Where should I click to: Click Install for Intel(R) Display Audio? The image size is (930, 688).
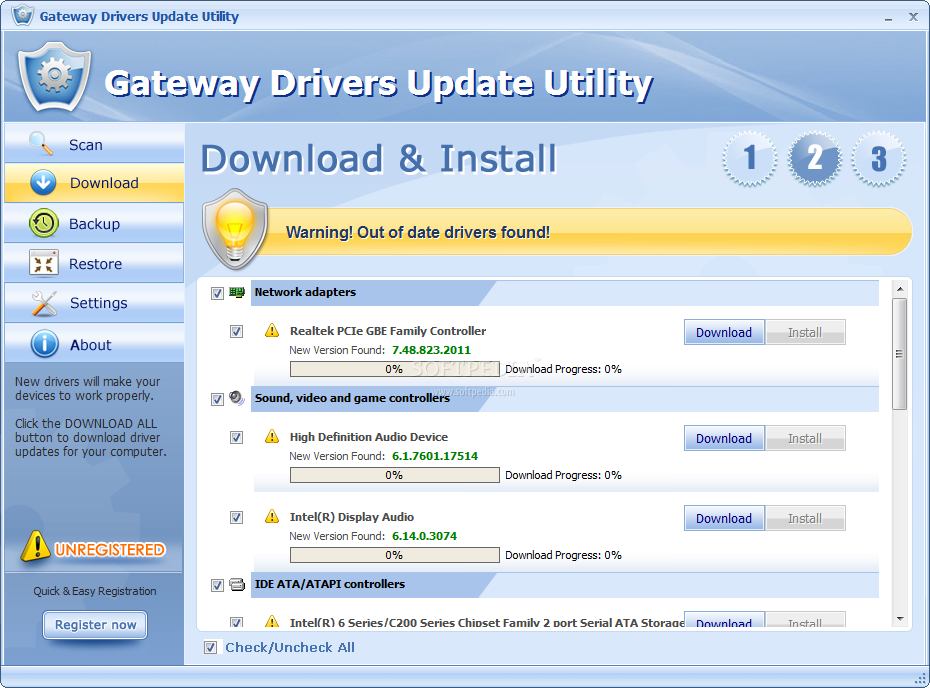click(805, 518)
